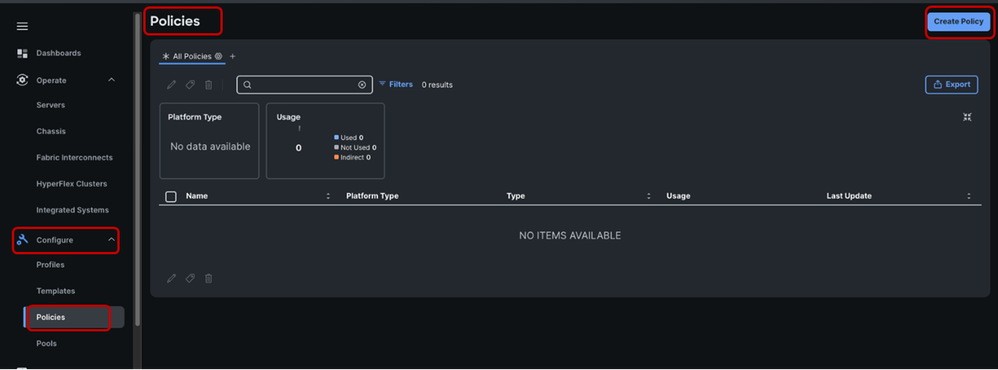
Task: Click the asterisk icon on All Policies tab
Action: [166, 56]
